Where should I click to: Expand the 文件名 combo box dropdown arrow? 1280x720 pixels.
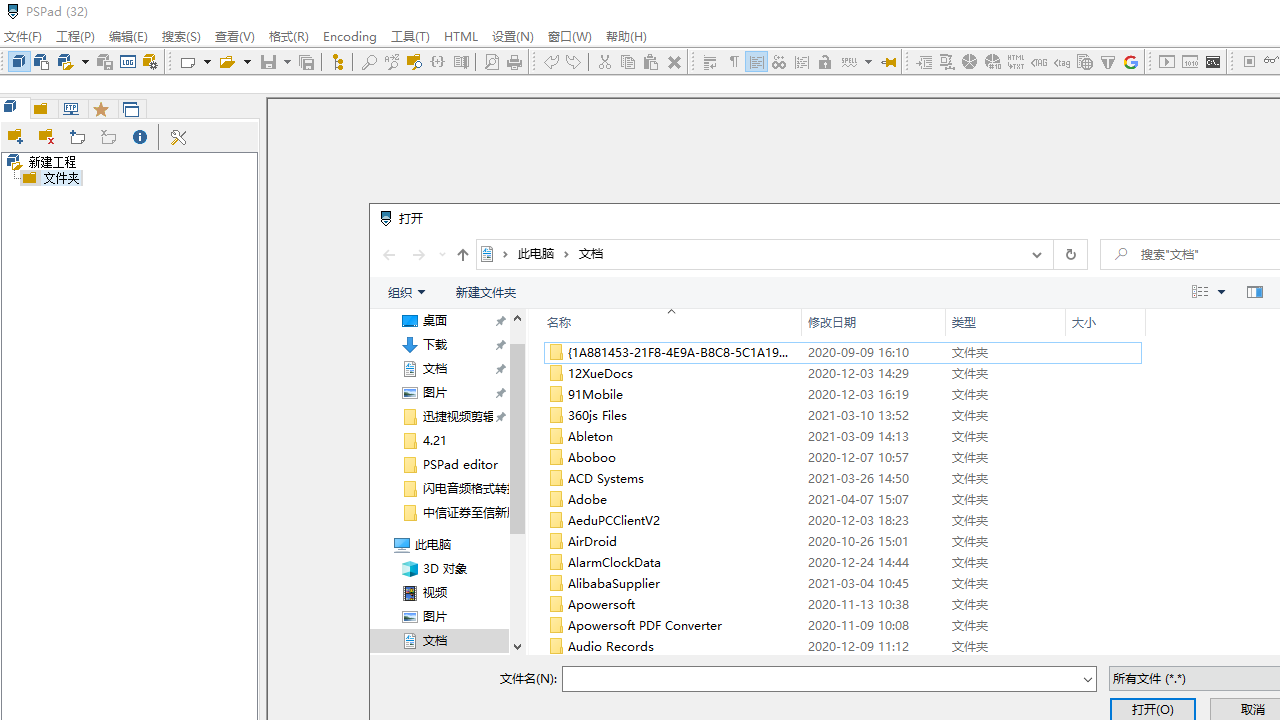[x=1088, y=679]
